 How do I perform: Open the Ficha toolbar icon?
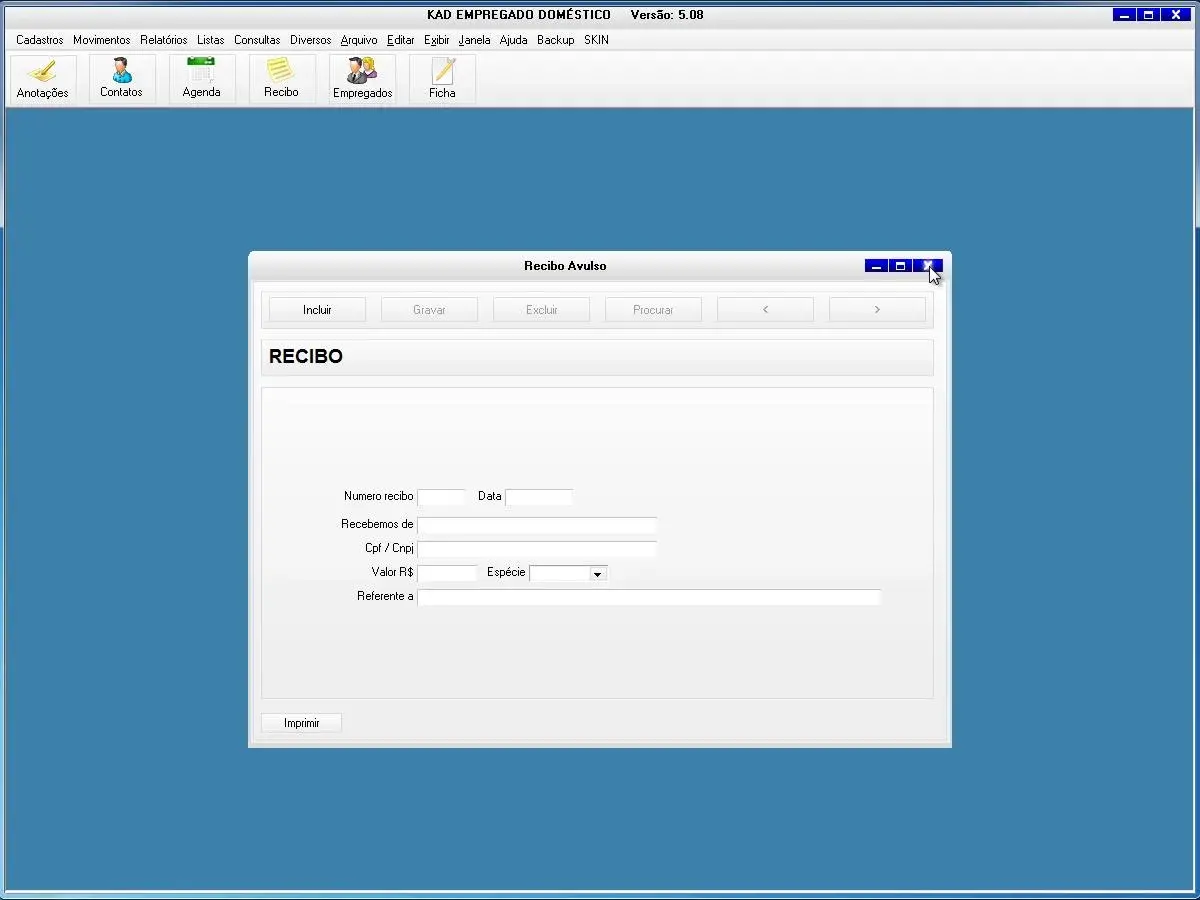442,79
